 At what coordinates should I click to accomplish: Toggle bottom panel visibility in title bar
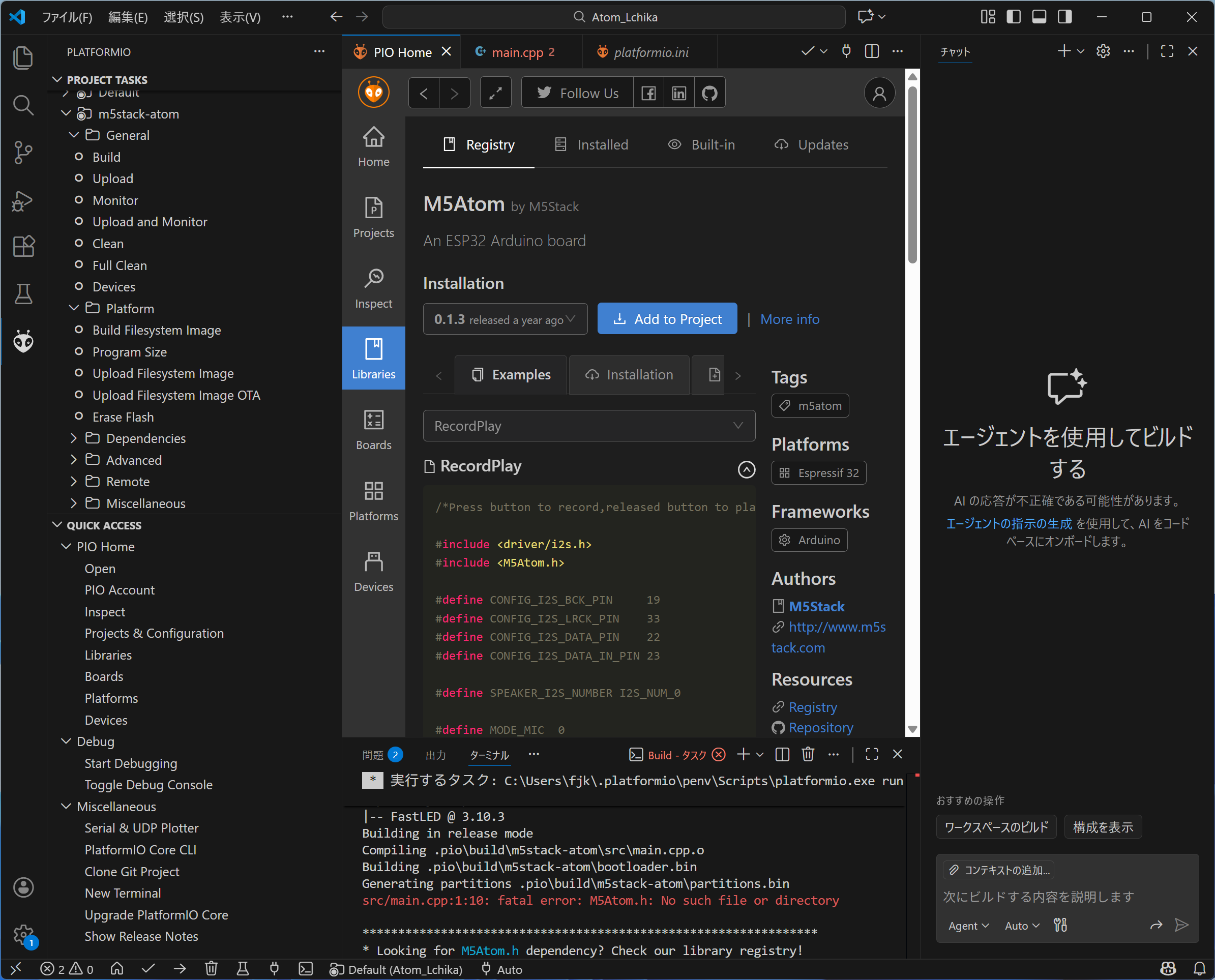pos(1039,17)
